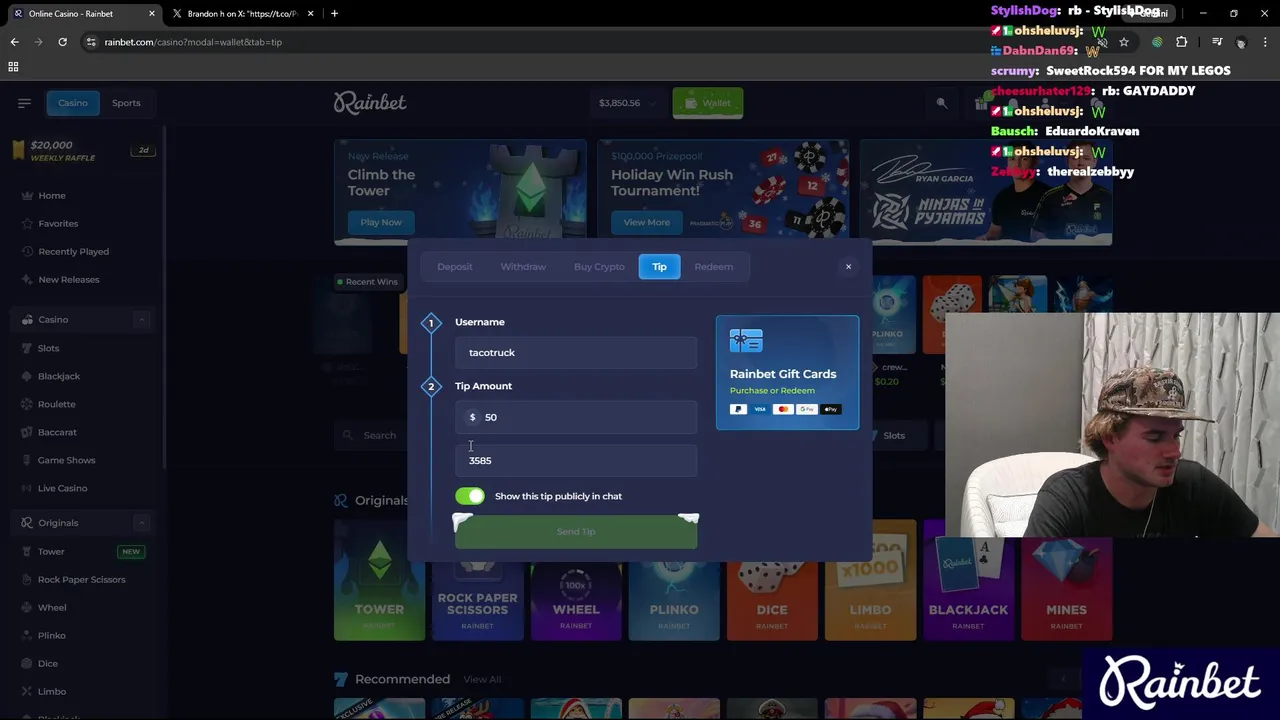Image resolution: width=1280 pixels, height=720 pixels.
Task: Select the Casino mode button
Action: tap(72, 103)
